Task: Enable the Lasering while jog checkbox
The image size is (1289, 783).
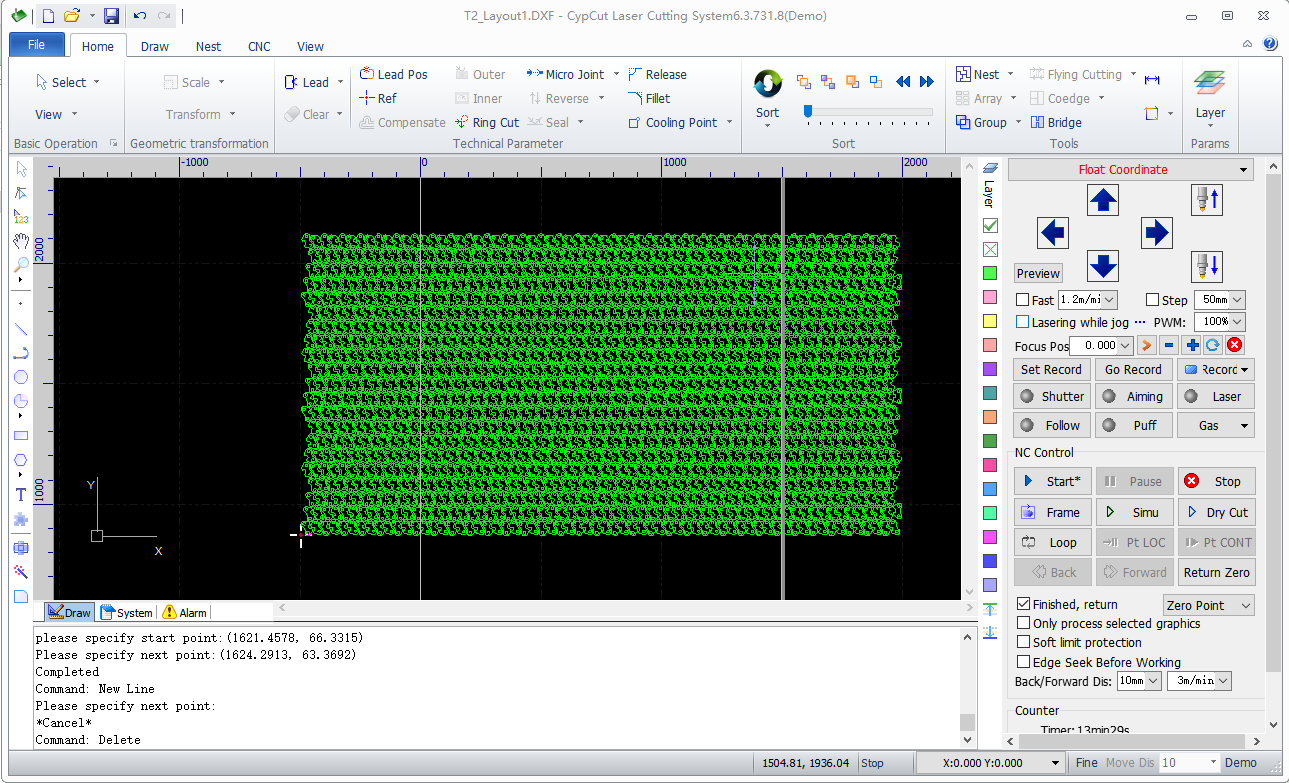Action: pyautogui.click(x=1022, y=322)
